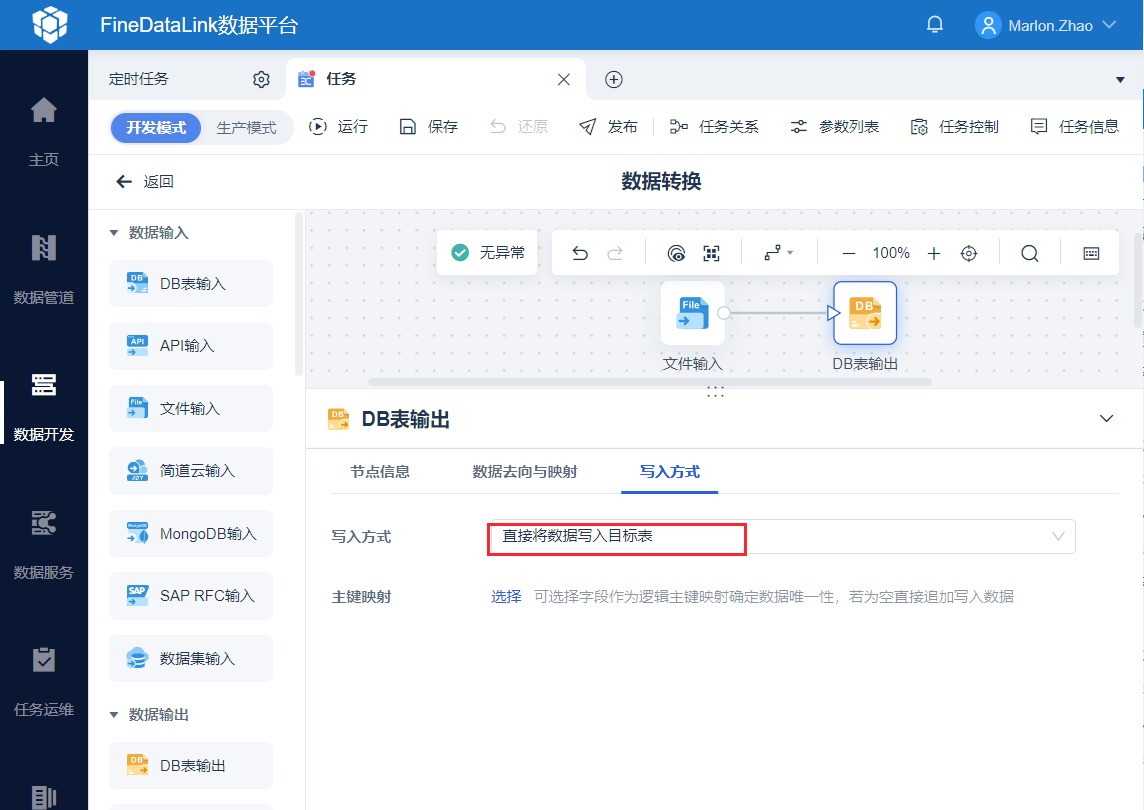Redo the canvas action

[x=615, y=253]
